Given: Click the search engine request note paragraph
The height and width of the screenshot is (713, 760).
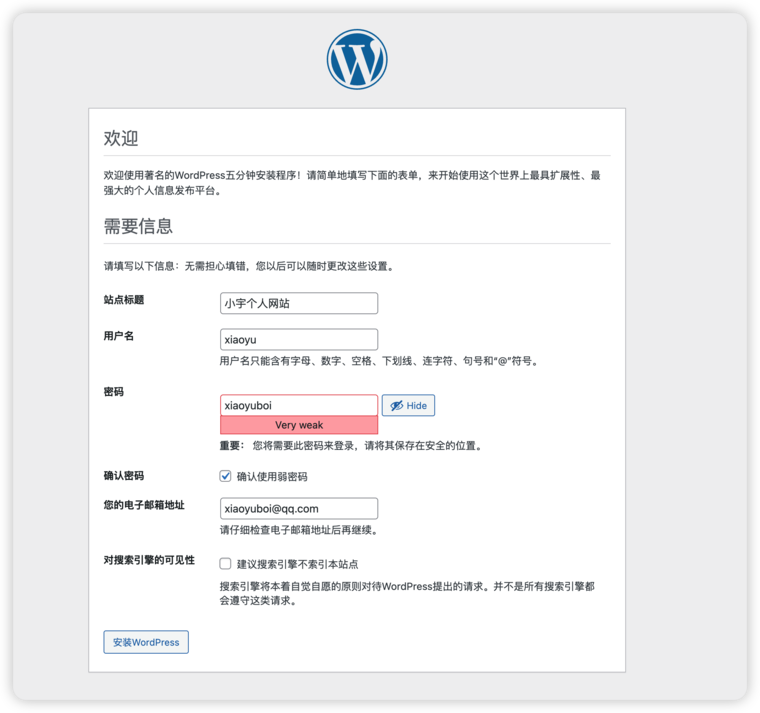Looking at the screenshot, I should coord(407,593).
